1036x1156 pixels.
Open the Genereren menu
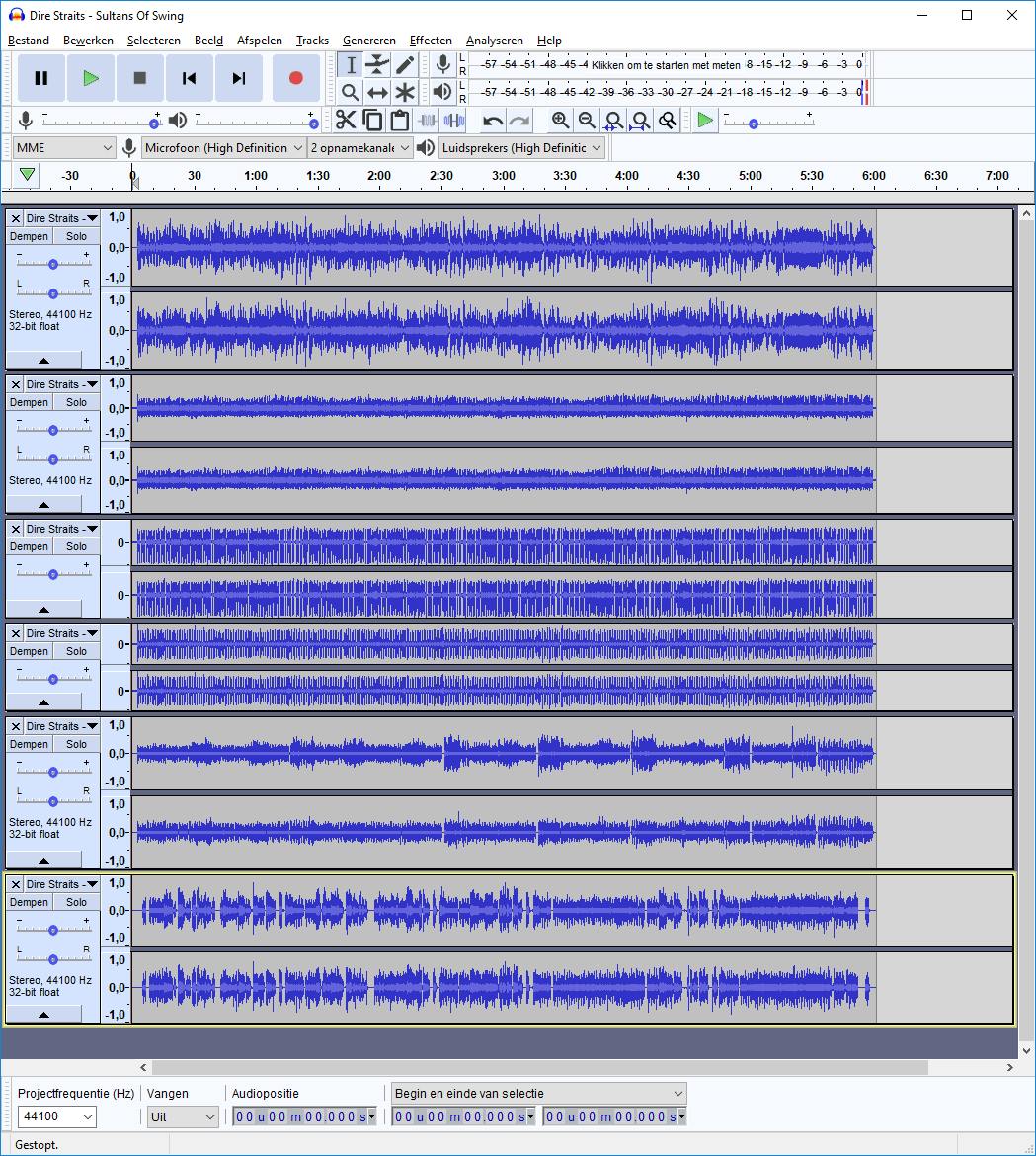(369, 41)
